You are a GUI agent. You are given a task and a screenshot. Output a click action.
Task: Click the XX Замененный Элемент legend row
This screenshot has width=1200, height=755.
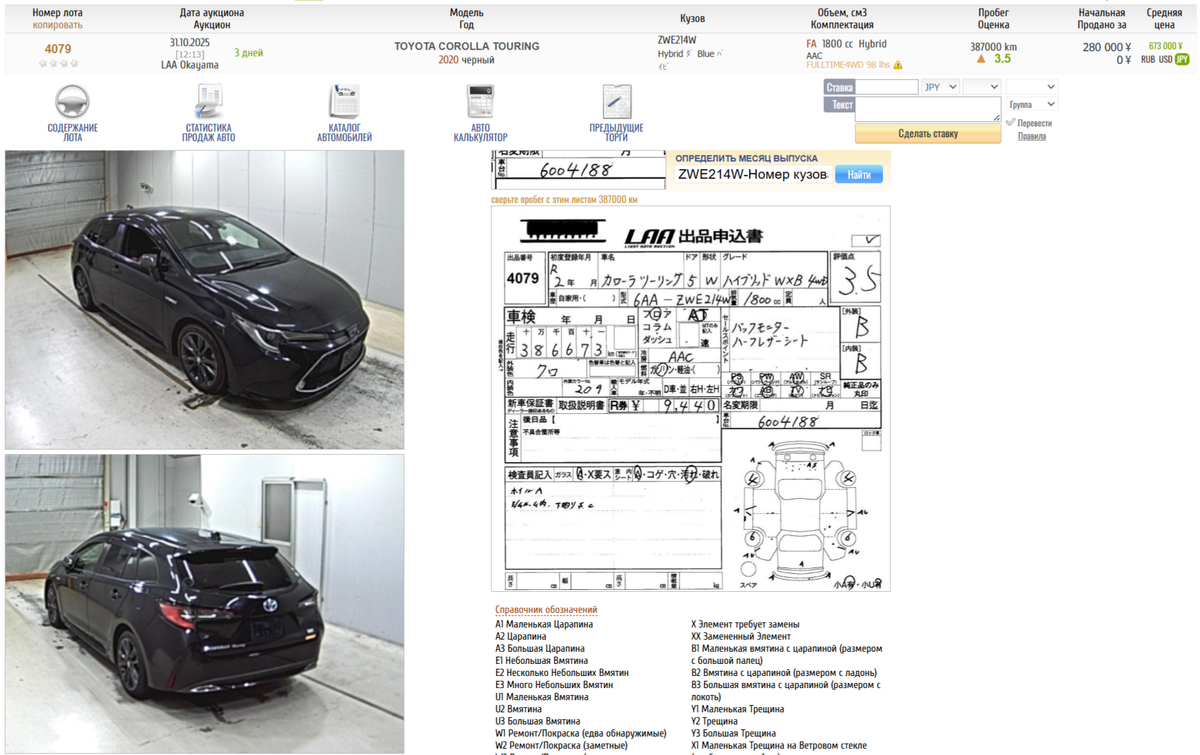coord(741,636)
